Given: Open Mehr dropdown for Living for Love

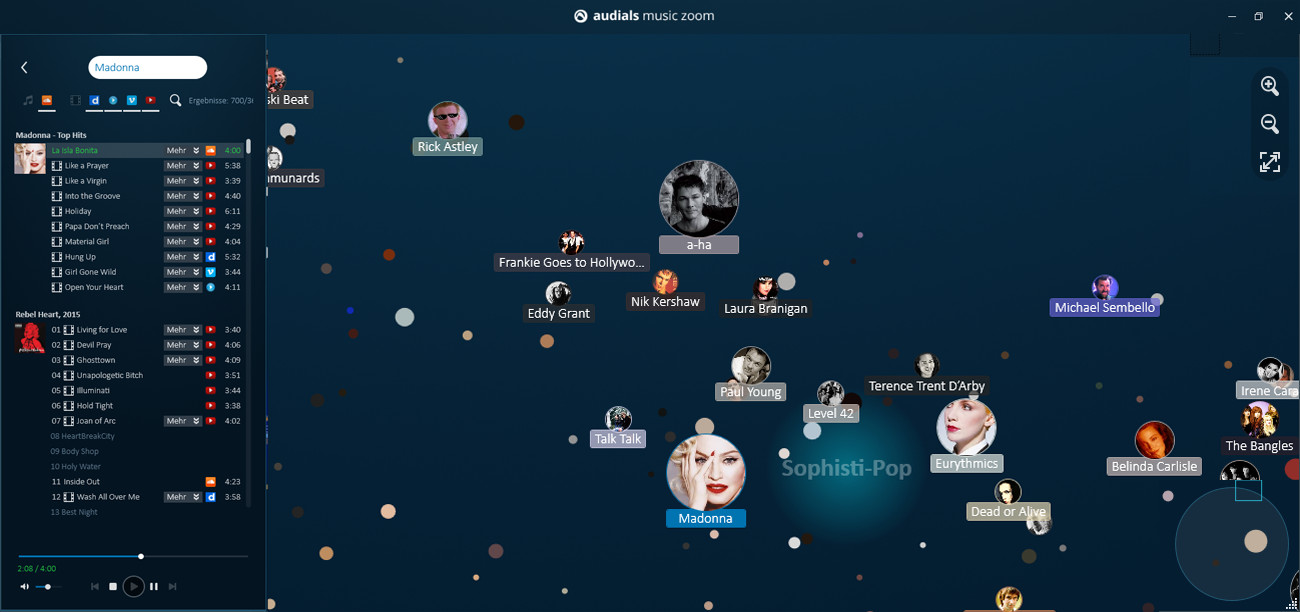Looking at the screenshot, I should (x=183, y=330).
